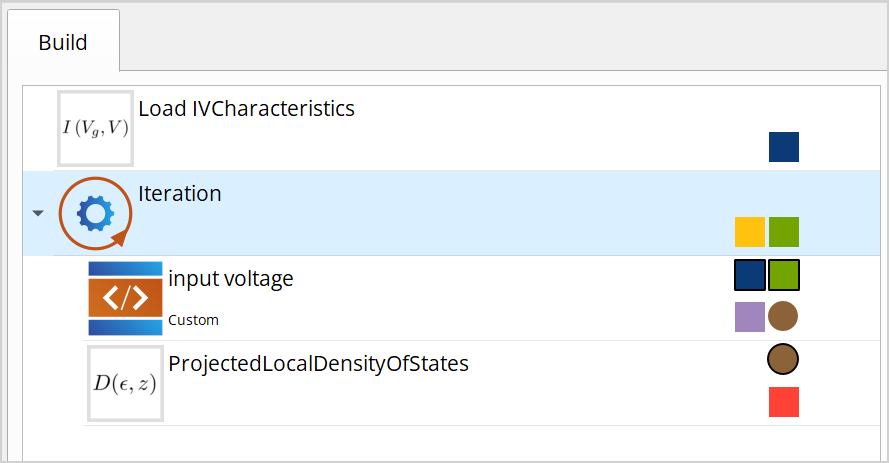Image resolution: width=889 pixels, height=463 pixels.
Task: Select the Load IVCharacteristics label
Action: (246, 108)
